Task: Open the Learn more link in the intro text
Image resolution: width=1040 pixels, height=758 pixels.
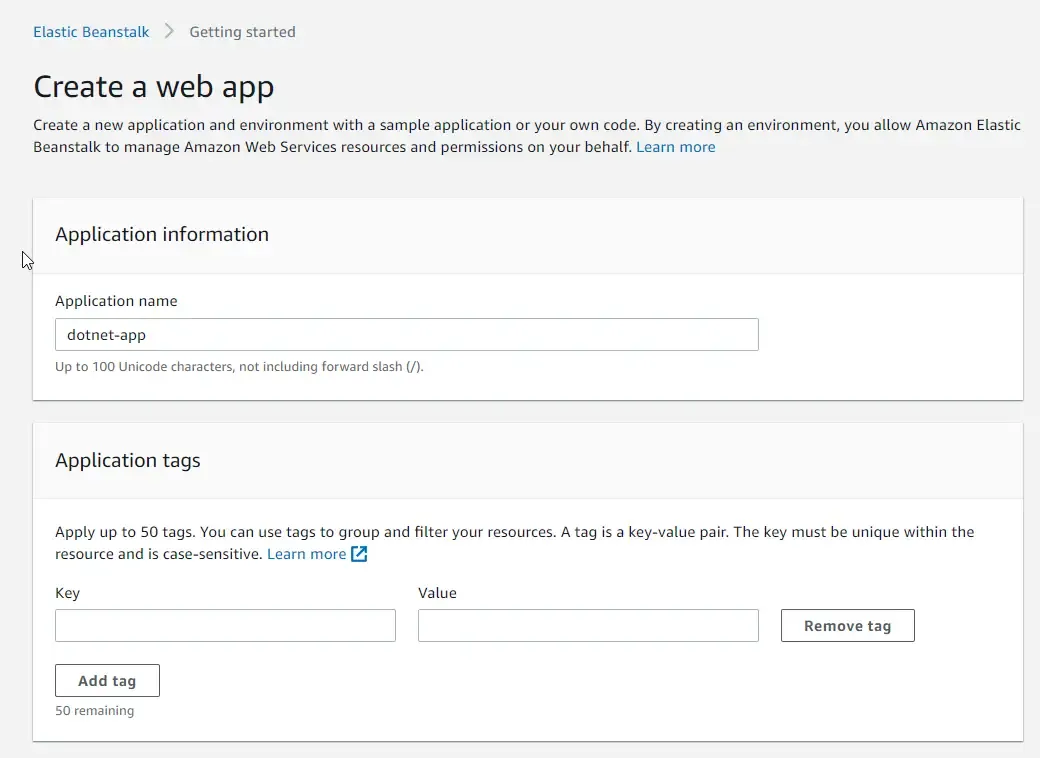Action: (675, 146)
